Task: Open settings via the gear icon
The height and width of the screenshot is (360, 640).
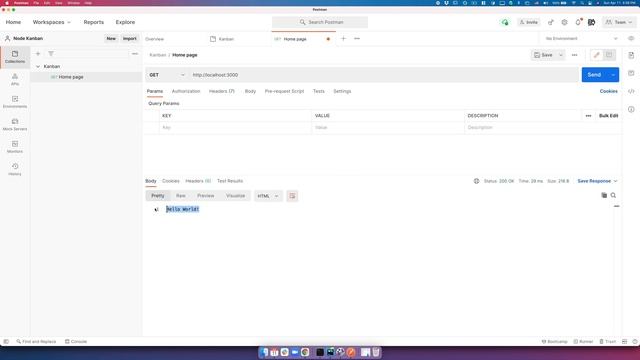Action: pos(564,22)
